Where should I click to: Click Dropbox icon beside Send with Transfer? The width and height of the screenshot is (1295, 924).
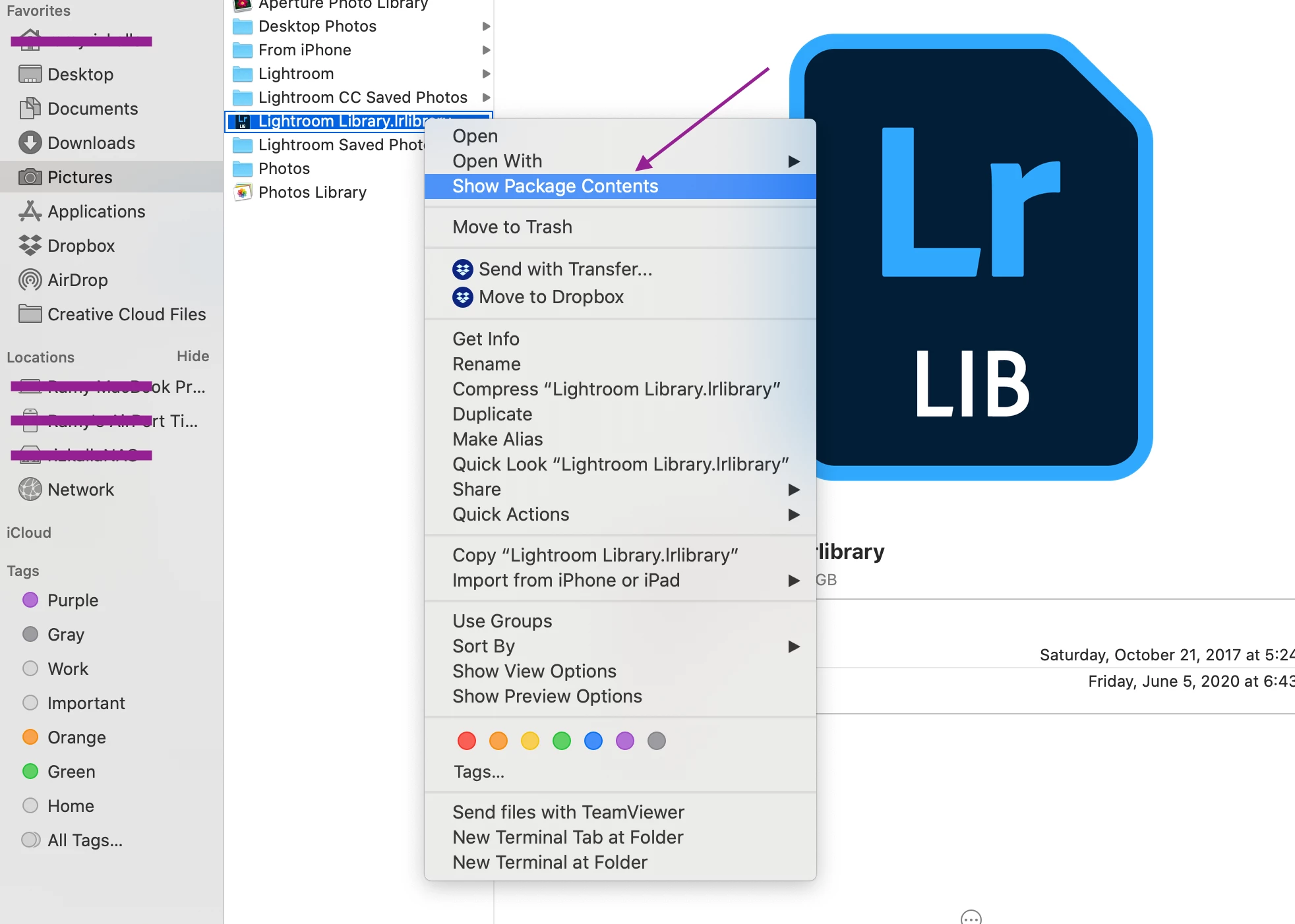coord(463,270)
